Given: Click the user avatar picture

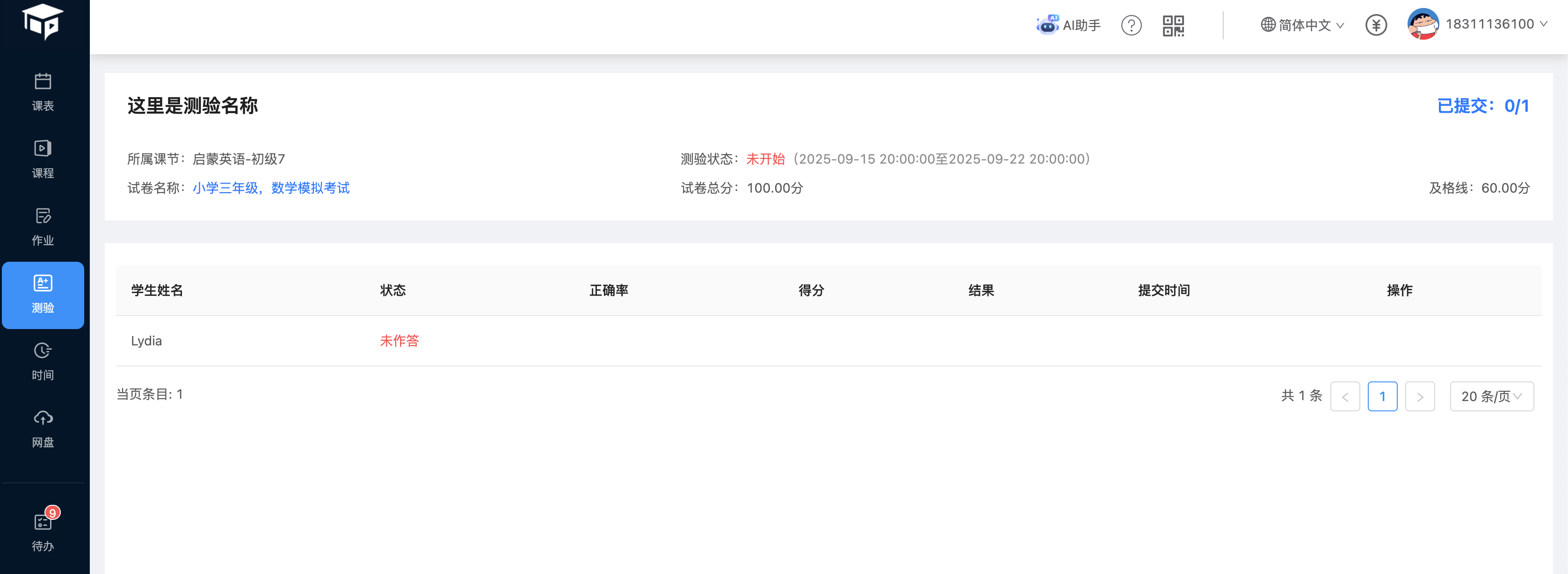Looking at the screenshot, I should [1423, 24].
